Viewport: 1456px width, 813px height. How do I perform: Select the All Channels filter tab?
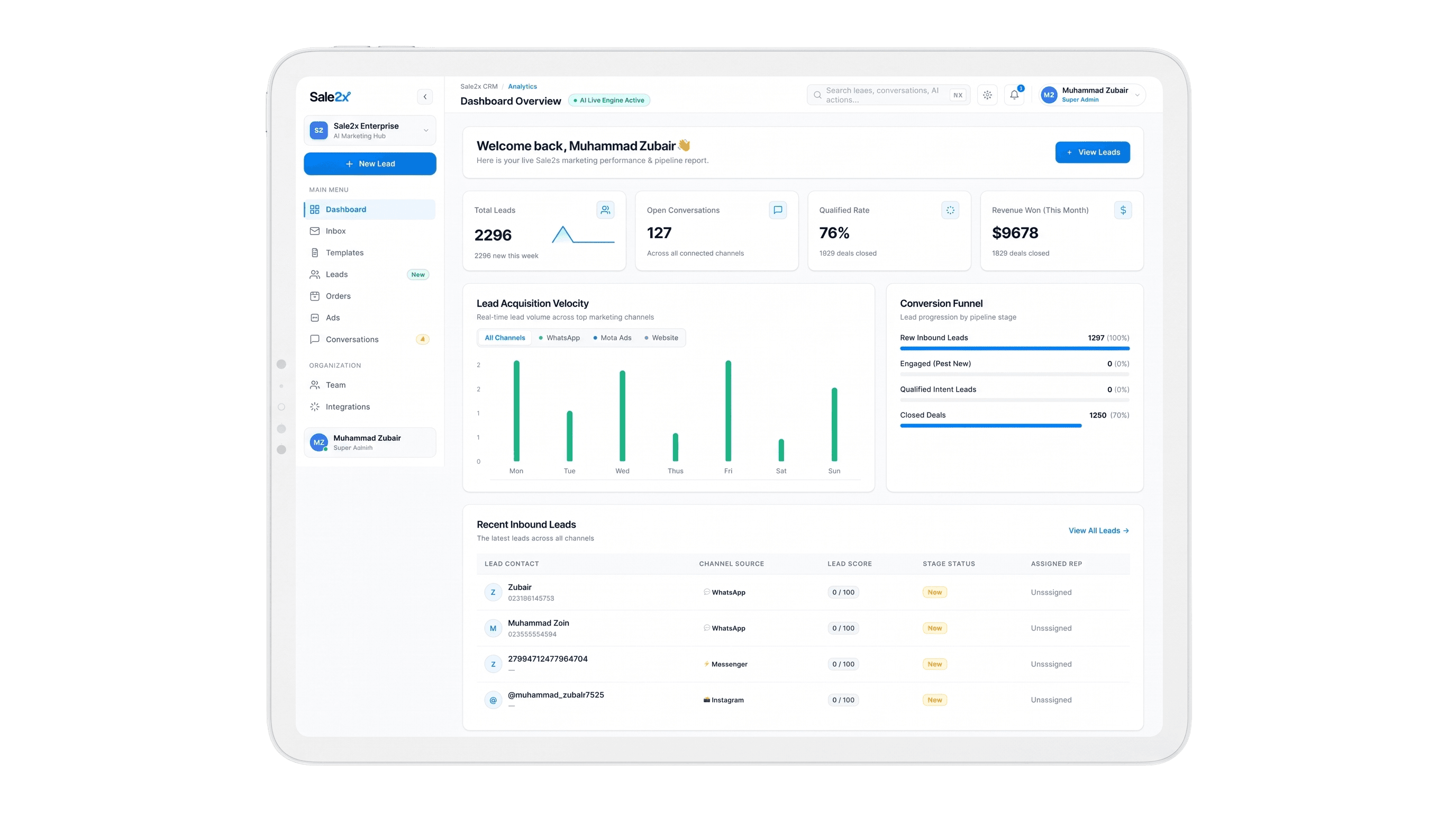[x=505, y=338]
